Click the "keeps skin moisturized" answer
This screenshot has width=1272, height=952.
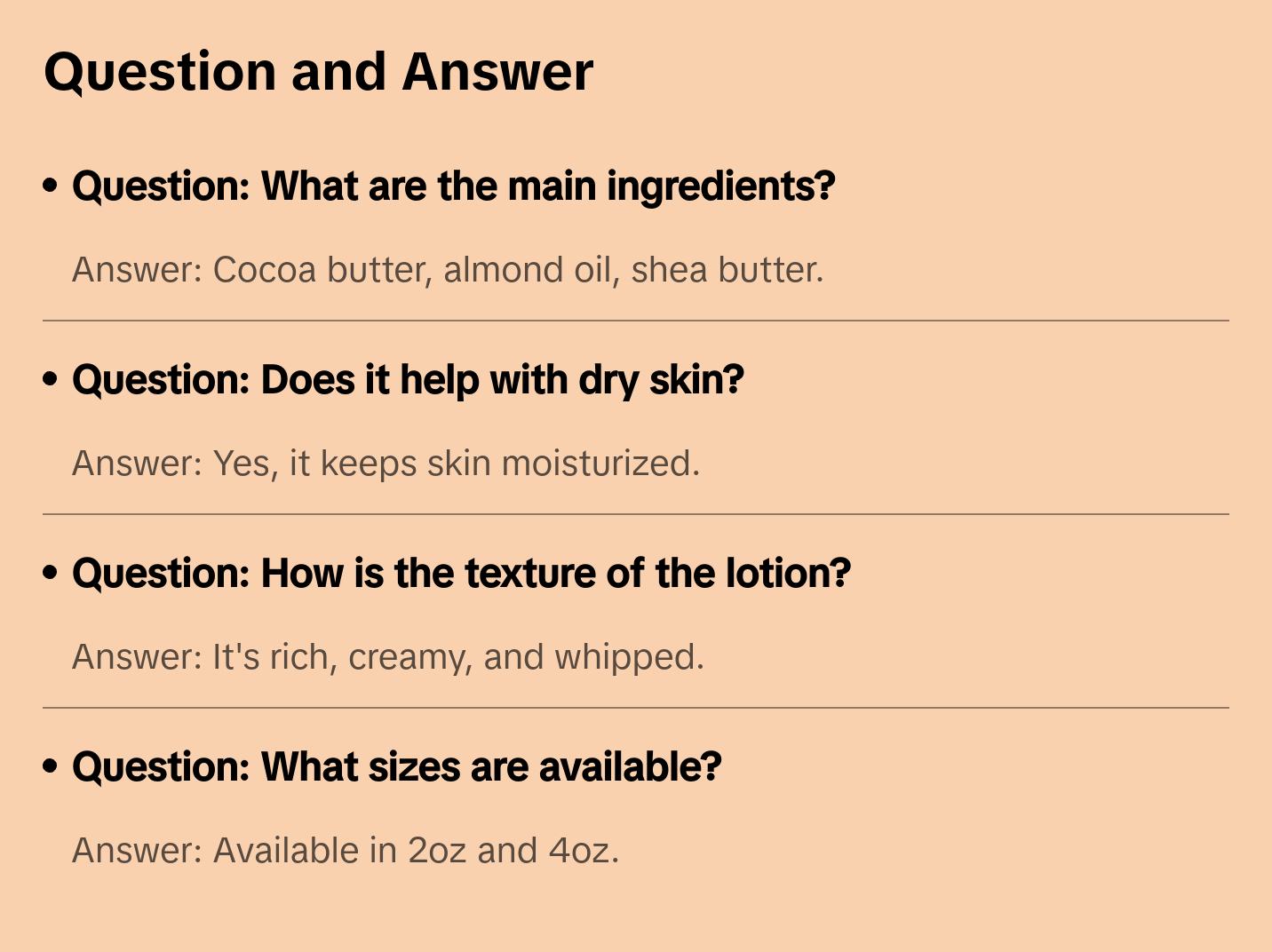tap(386, 464)
